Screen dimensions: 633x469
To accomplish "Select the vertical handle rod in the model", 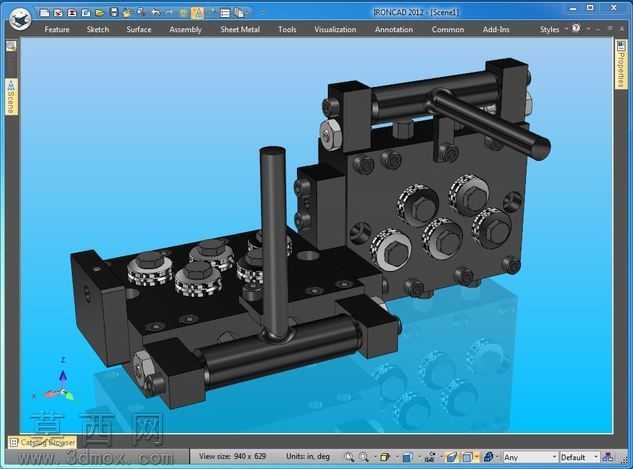I will [x=275, y=242].
